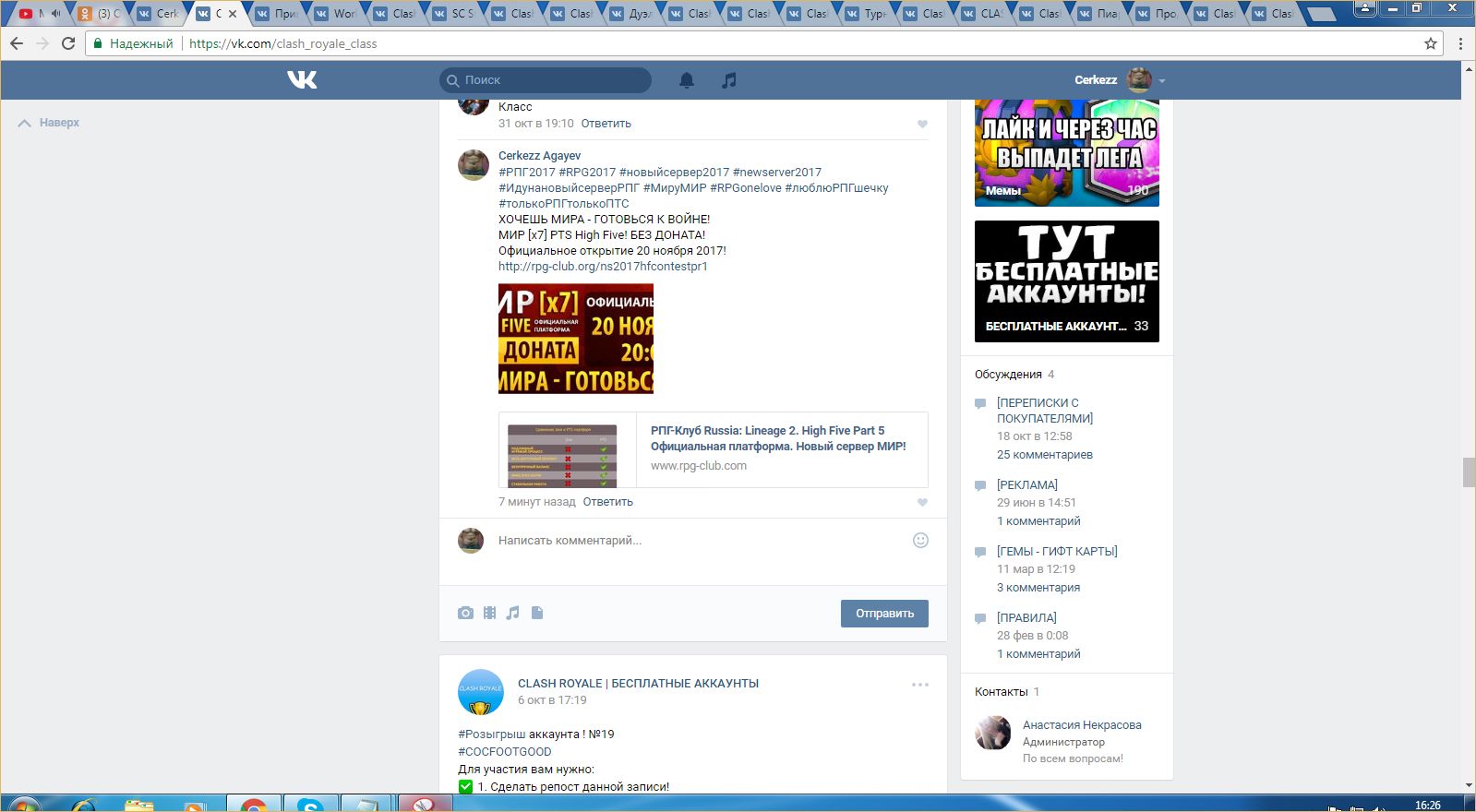This screenshot has height=812, width=1476.
Task: Switch to Google Chrome in the taskbar
Action: pos(254,805)
